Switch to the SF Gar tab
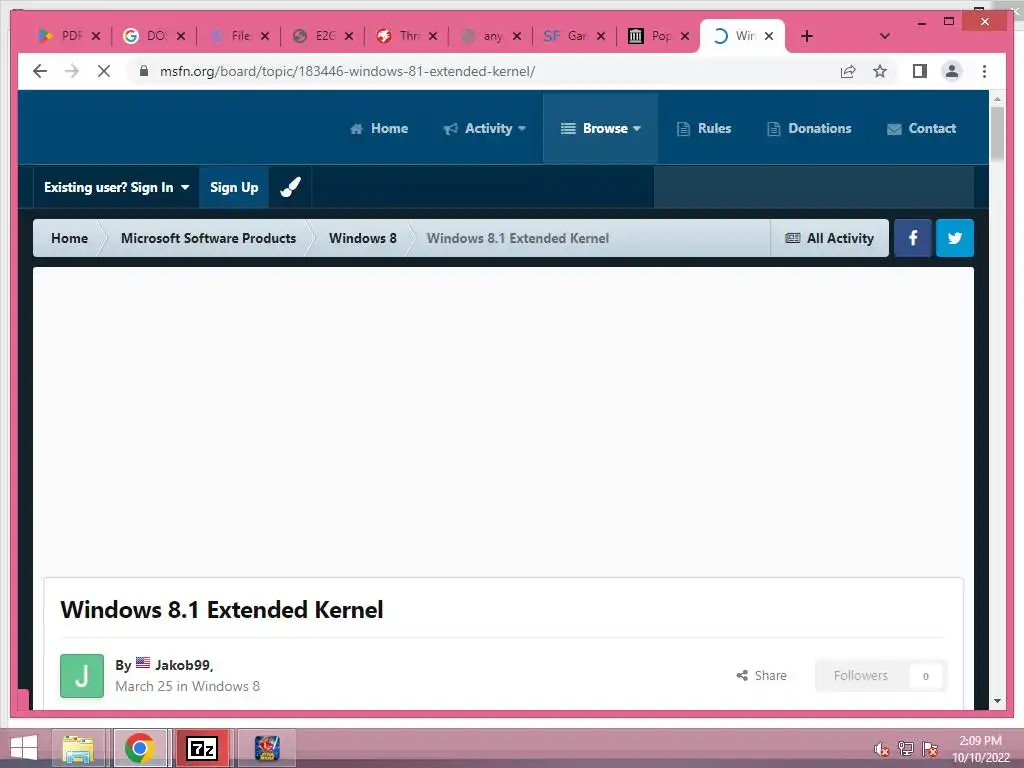The height and width of the screenshot is (768, 1024). tap(566, 36)
